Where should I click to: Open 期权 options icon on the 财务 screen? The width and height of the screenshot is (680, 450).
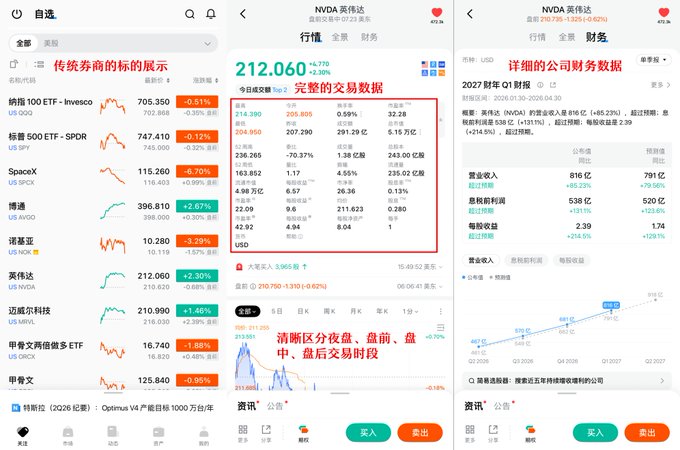point(530,433)
